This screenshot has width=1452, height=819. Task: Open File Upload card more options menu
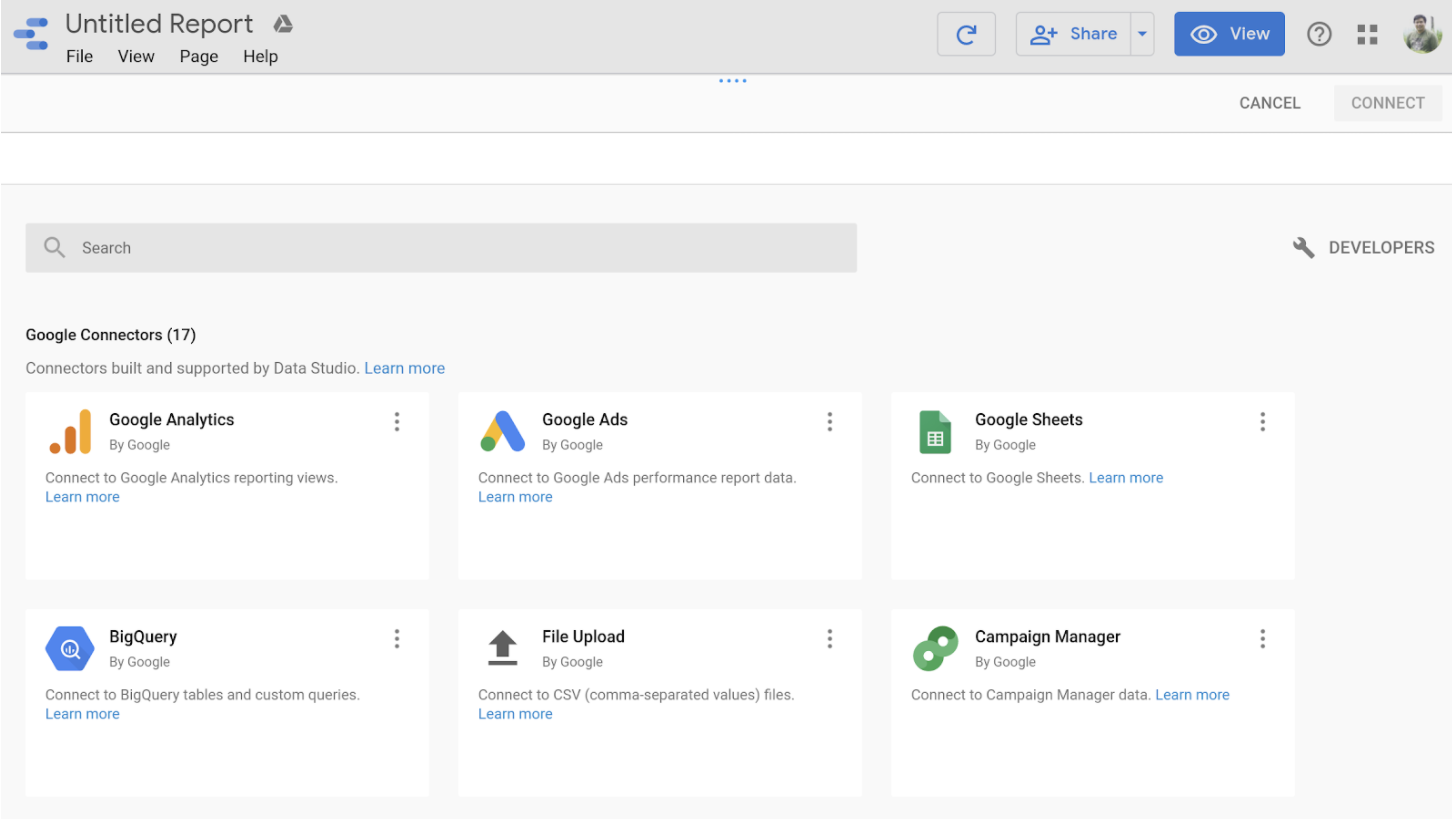[830, 638]
